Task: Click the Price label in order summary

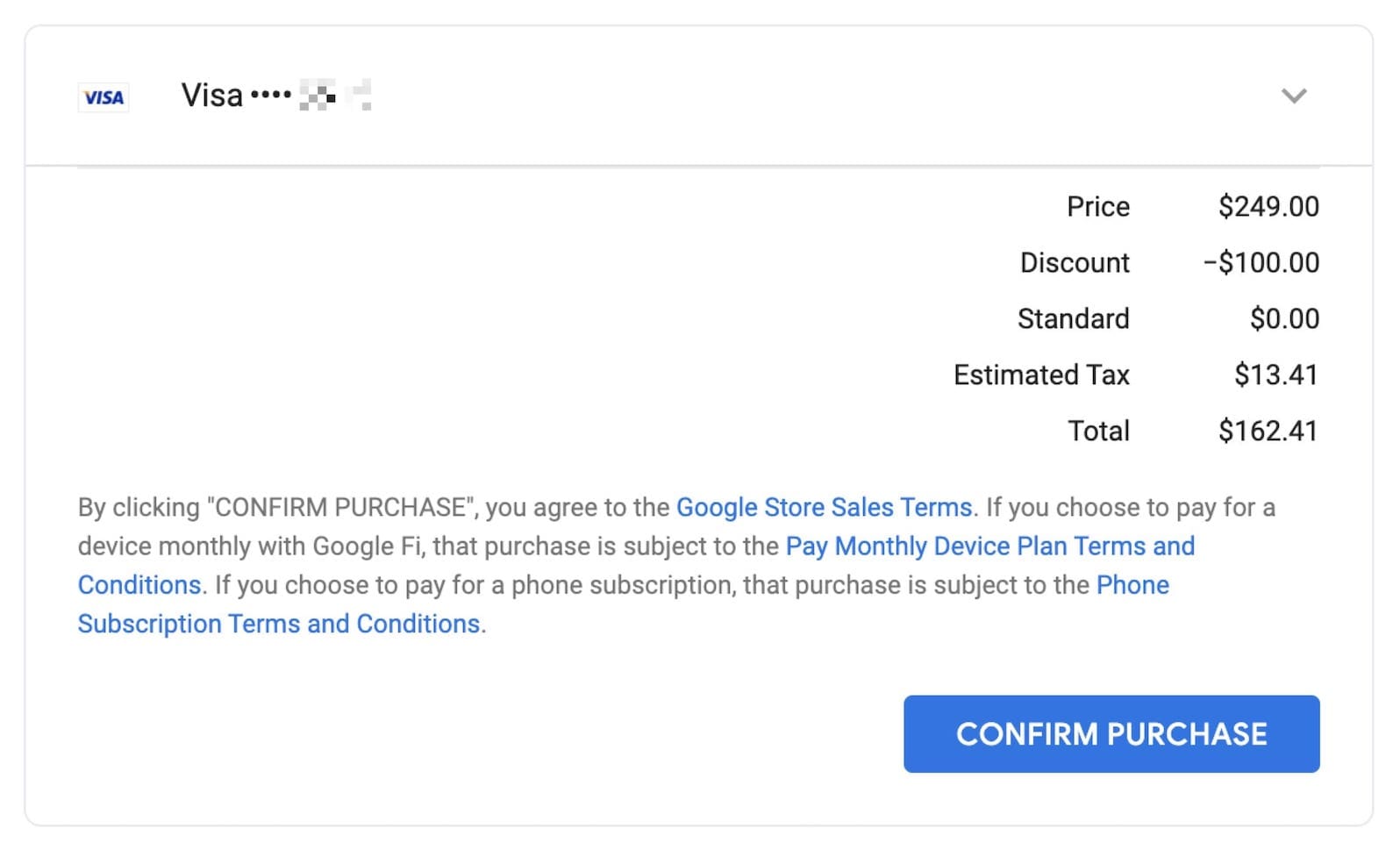Action: pyautogui.click(x=1097, y=207)
